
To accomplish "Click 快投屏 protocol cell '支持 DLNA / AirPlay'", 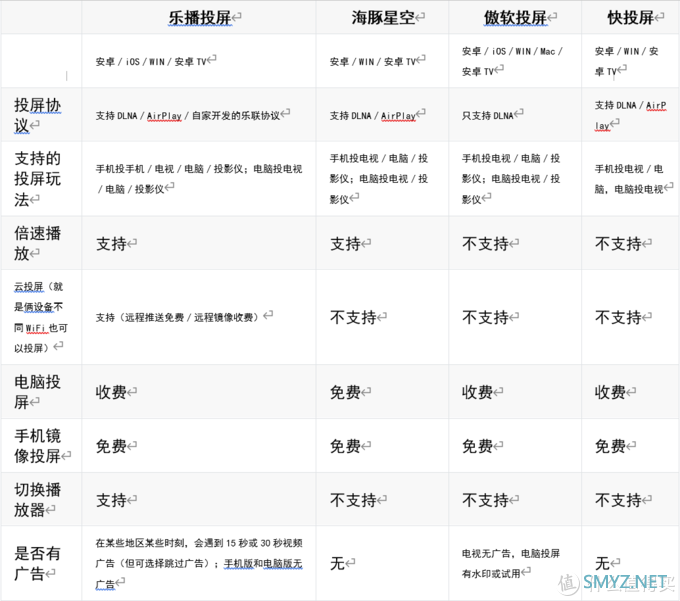I will coord(630,115).
